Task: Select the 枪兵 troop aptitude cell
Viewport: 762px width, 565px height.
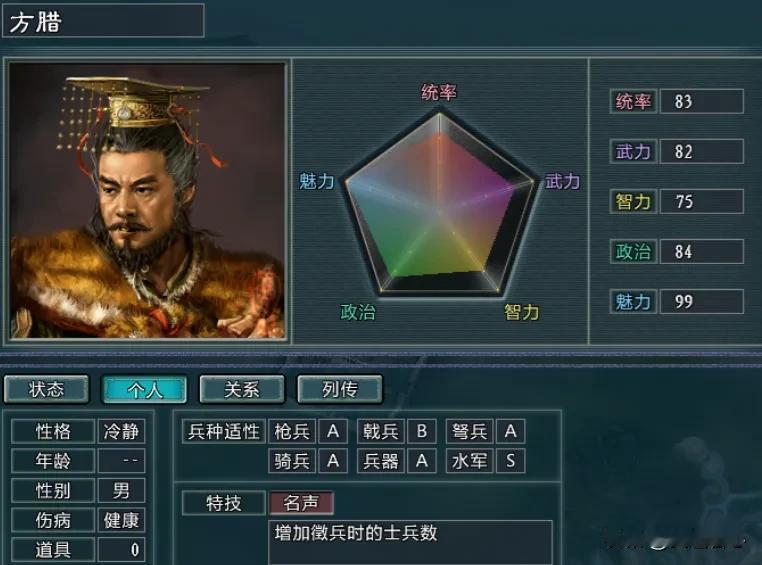Action: coord(292,431)
